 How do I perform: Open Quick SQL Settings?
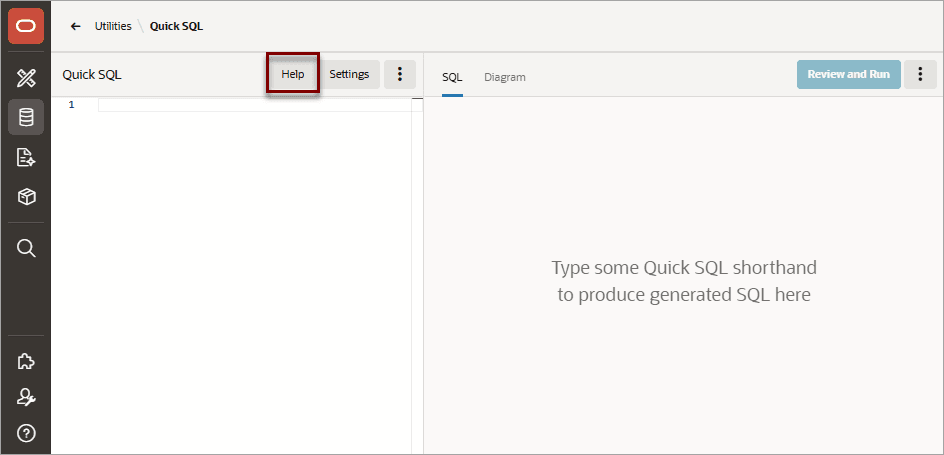click(x=349, y=75)
